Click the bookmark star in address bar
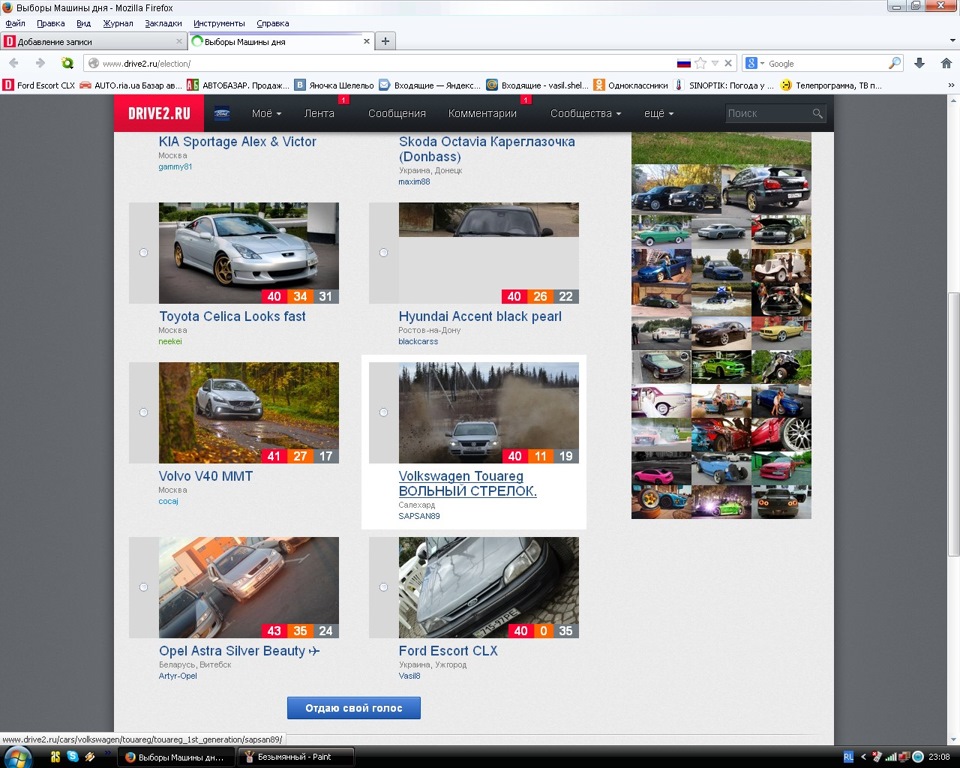The height and width of the screenshot is (768, 960). [x=700, y=63]
